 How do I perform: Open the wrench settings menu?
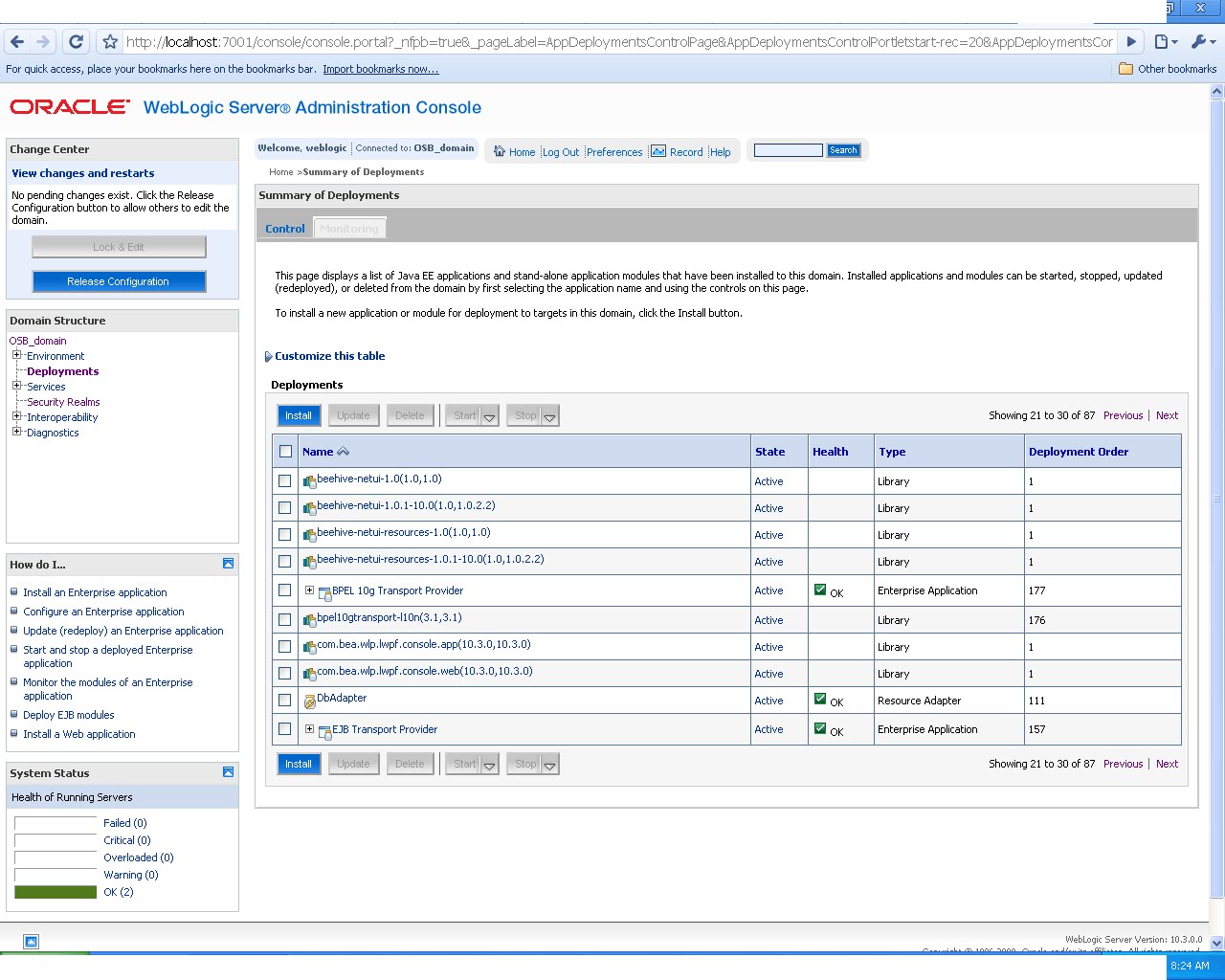pos(1202,42)
